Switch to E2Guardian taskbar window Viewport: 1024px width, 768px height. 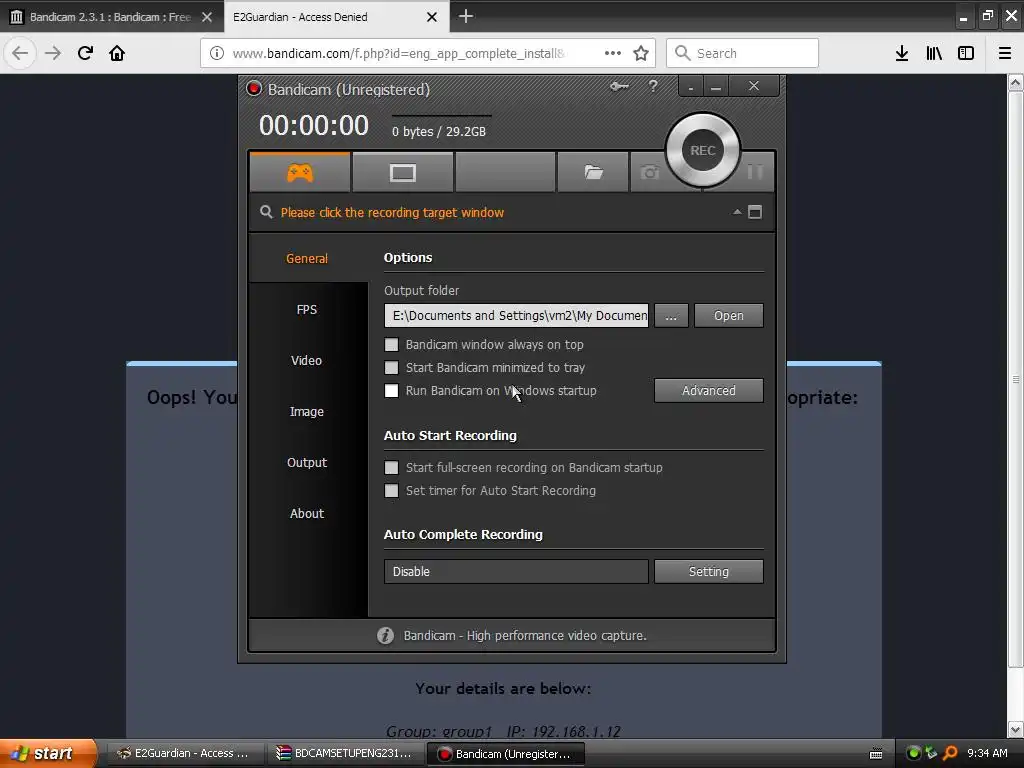point(184,753)
